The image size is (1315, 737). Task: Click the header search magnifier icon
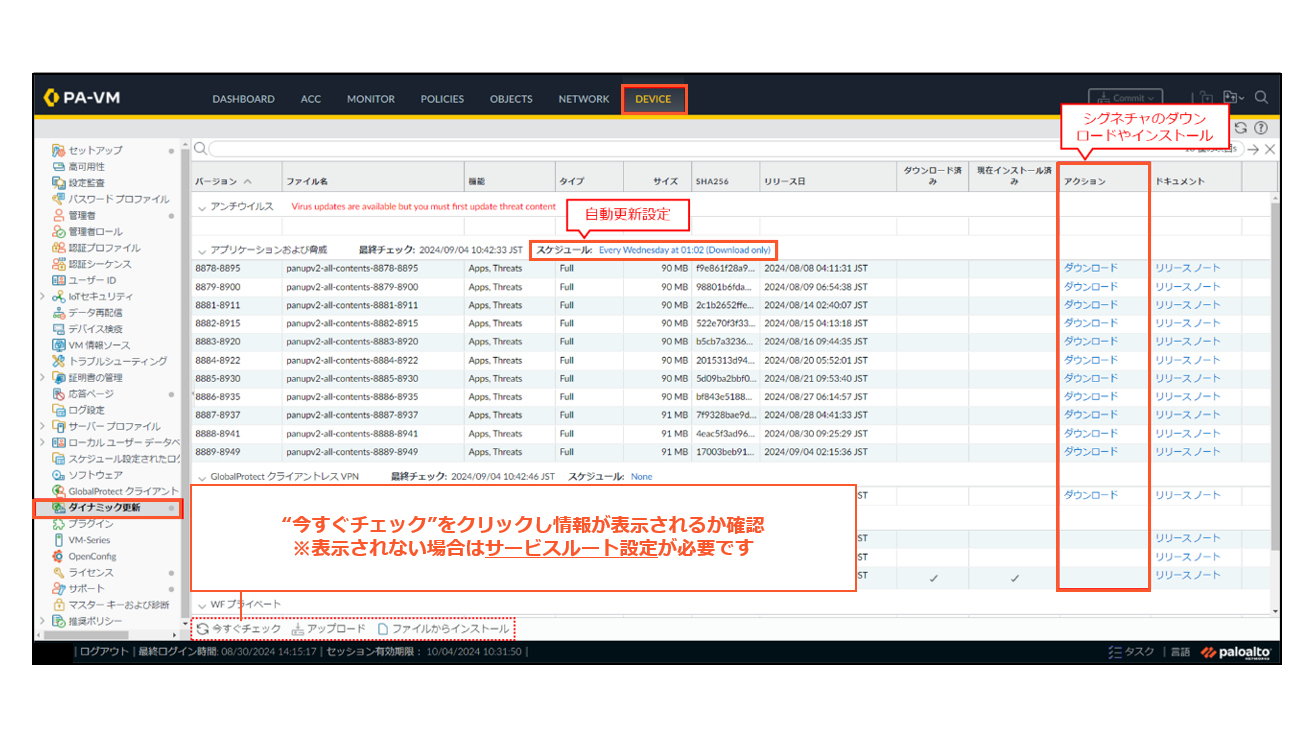[1261, 98]
